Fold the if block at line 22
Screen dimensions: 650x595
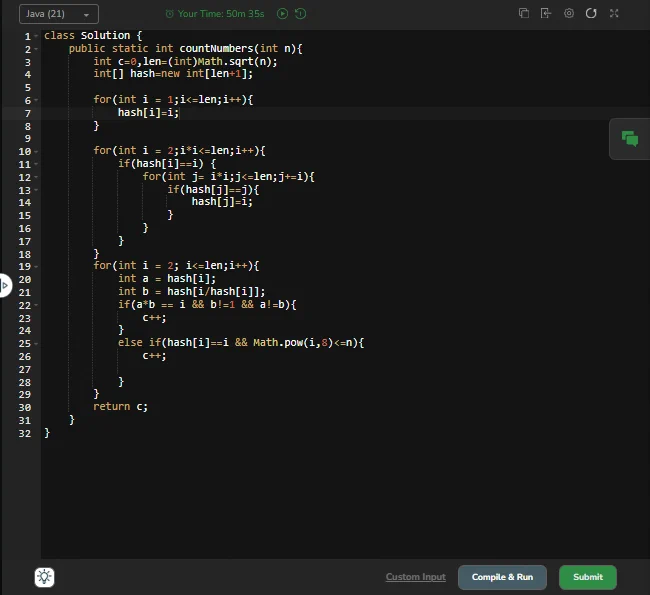[x=36, y=305]
